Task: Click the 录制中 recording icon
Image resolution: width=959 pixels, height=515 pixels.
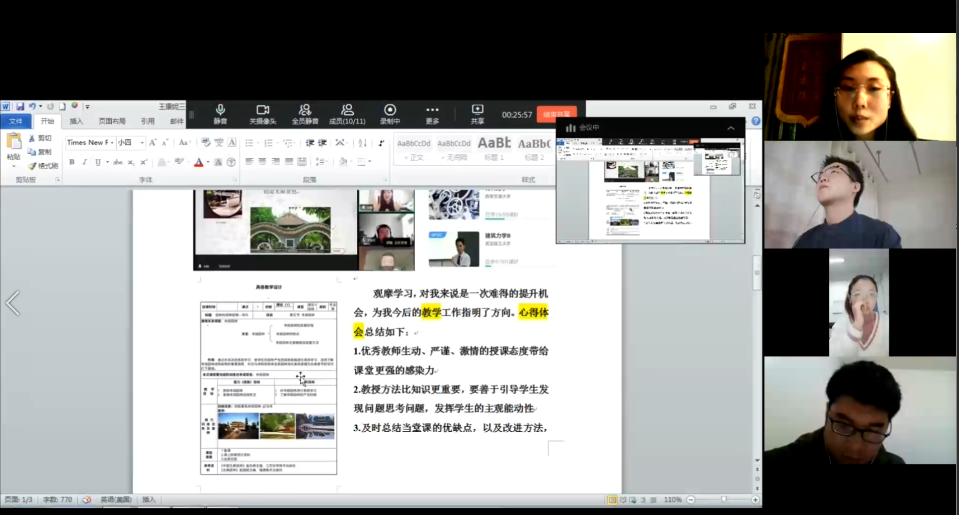Action: [x=390, y=110]
